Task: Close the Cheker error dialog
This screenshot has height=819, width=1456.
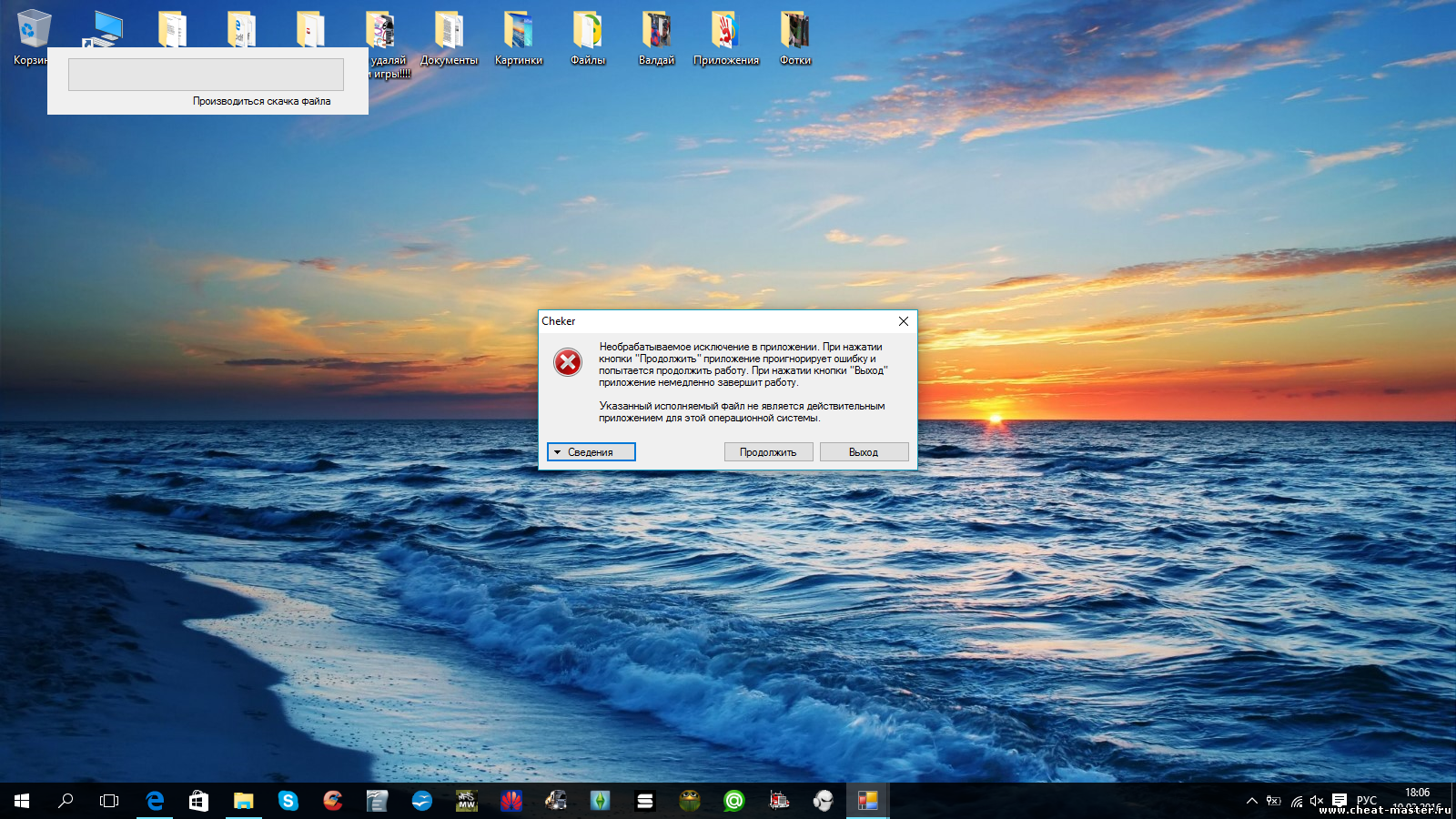Action: tap(903, 321)
